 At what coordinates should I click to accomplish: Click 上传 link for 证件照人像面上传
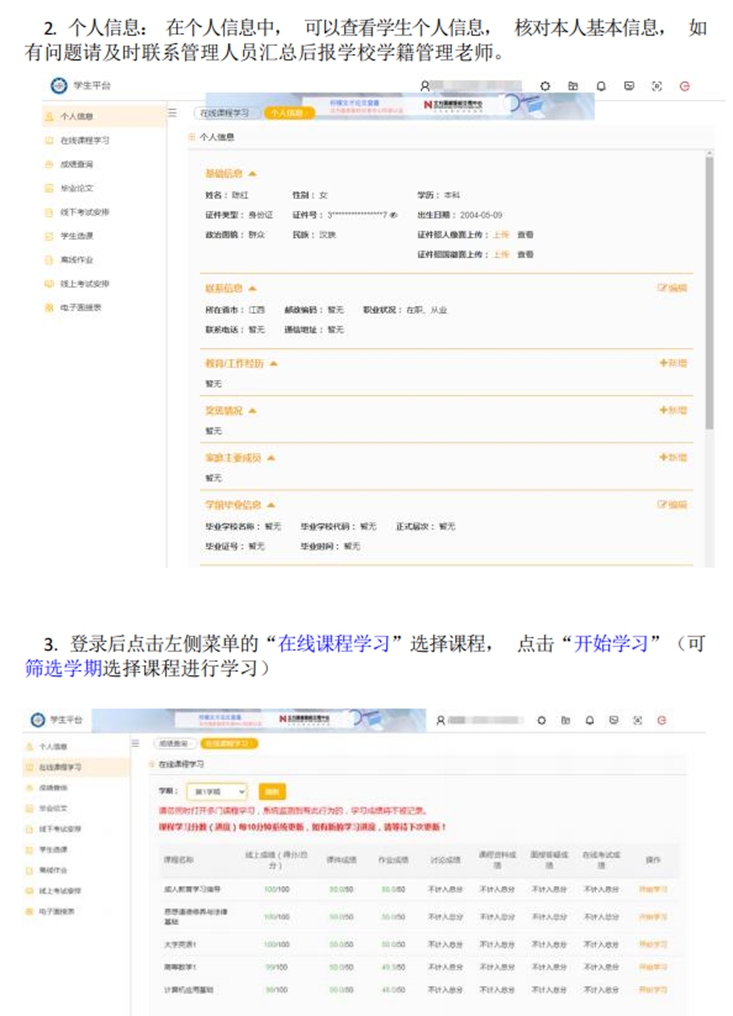click(501, 235)
